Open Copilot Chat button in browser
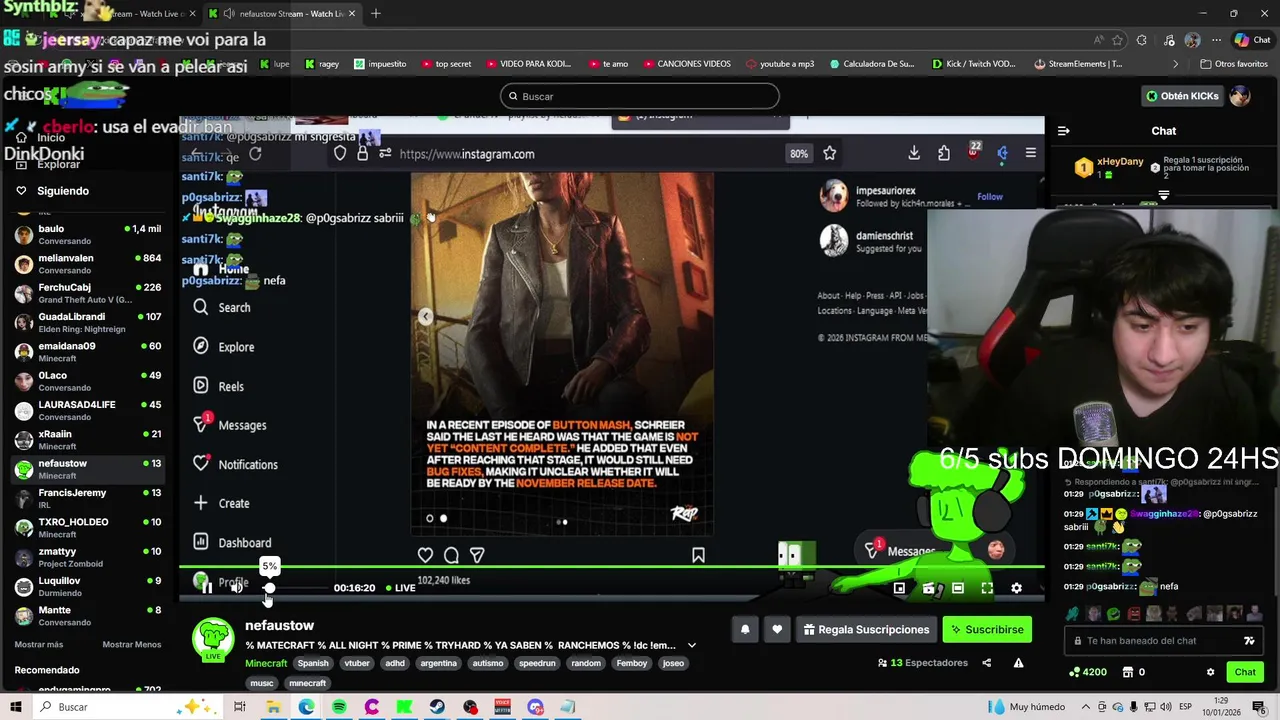 [1253, 40]
